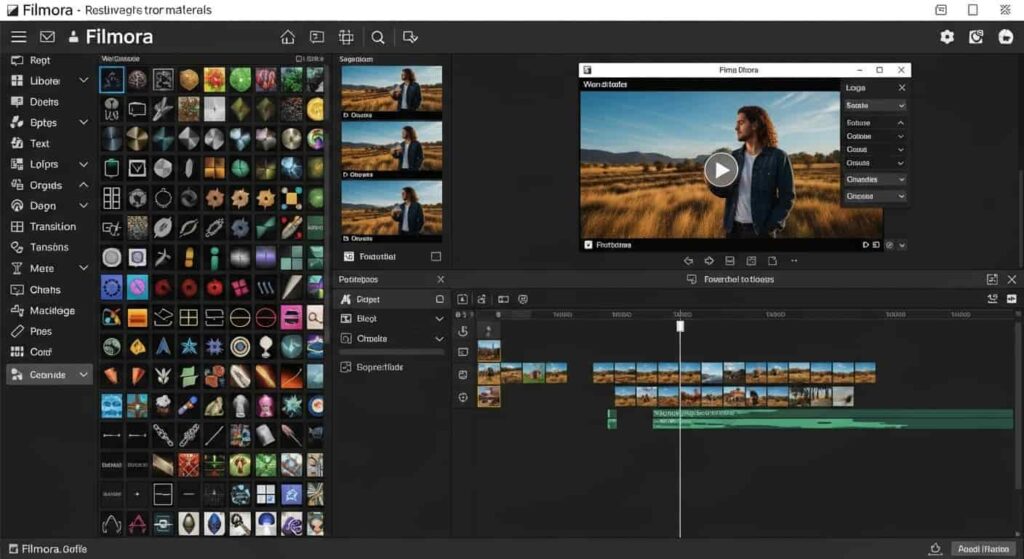Open the hamburger menu in the top bar
The height and width of the screenshot is (559, 1024).
coord(18,37)
